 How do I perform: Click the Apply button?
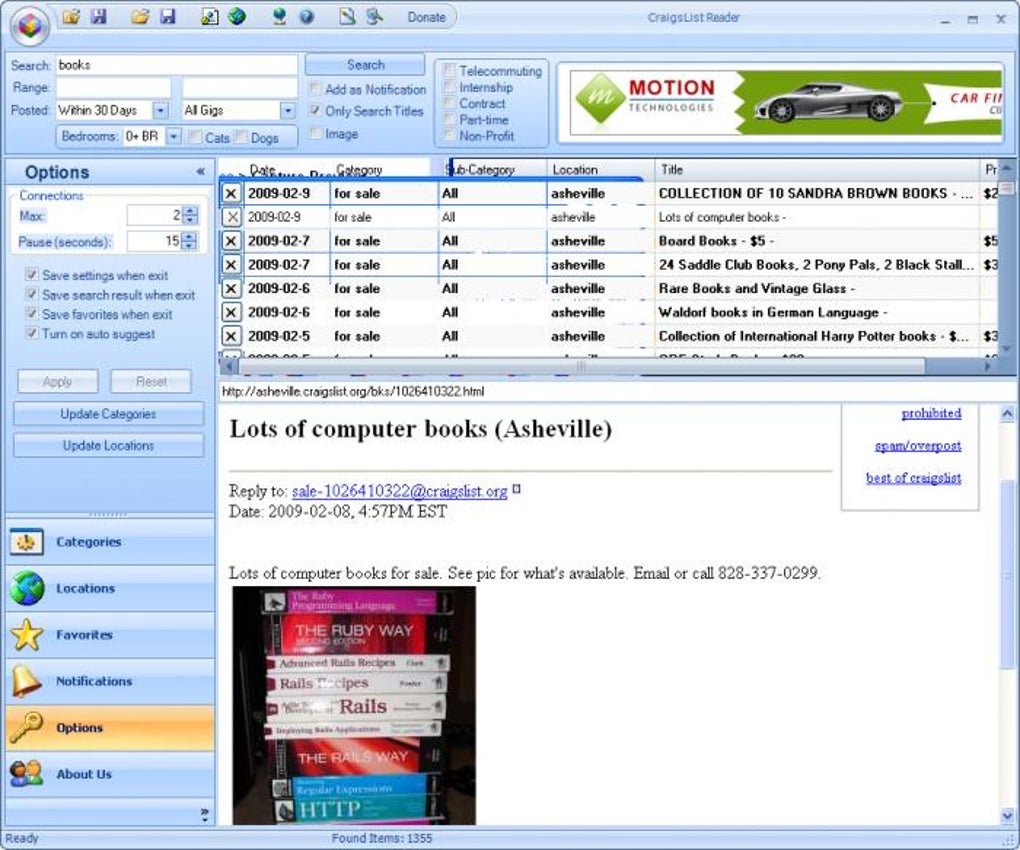58,382
